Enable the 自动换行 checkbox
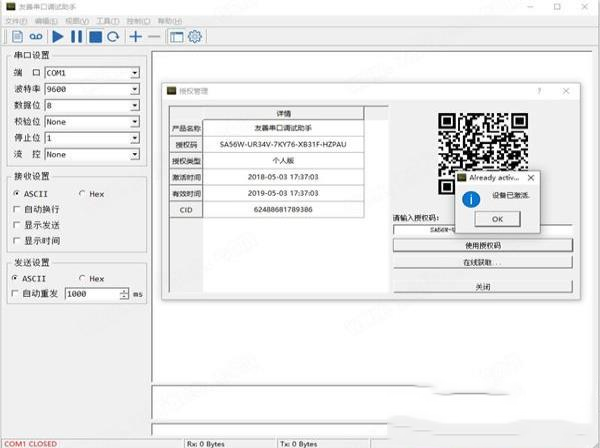The width and height of the screenshot is (600, 448). [x=16, y=209]
